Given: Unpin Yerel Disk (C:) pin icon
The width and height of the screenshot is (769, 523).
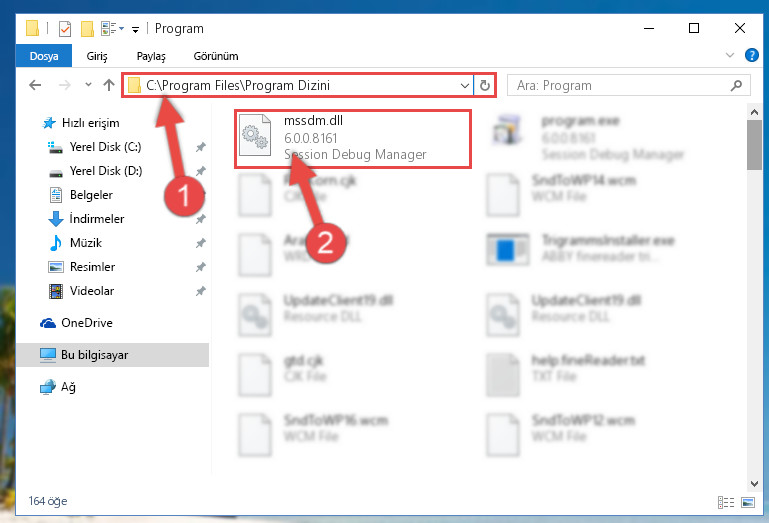Looking at the screenshot, I should pyautogui.click(x=201, y=147).
